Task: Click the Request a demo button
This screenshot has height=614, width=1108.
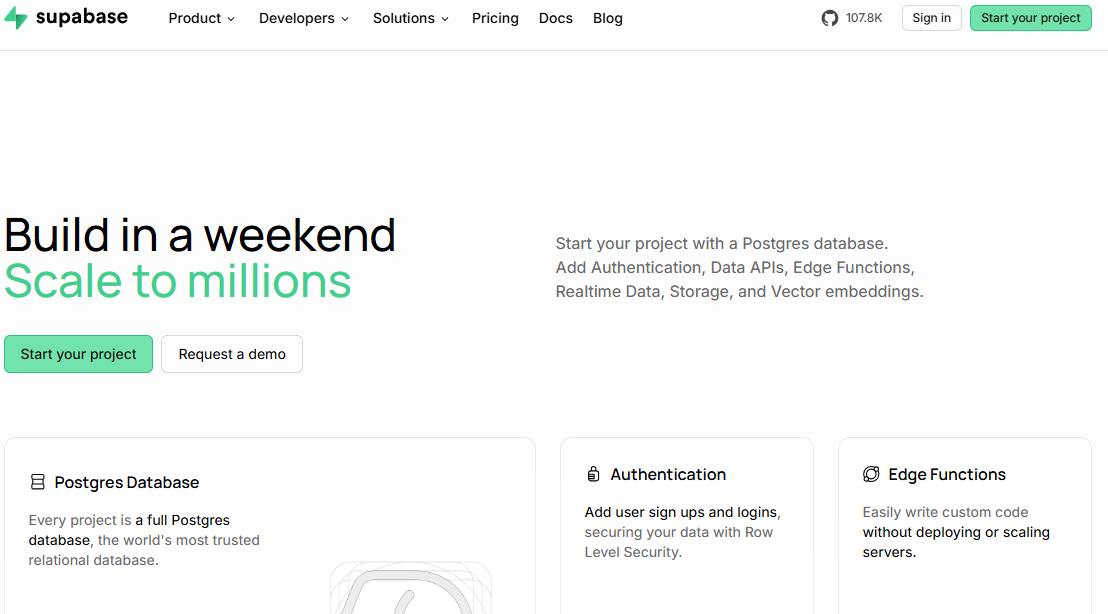Action: (232, 354)
